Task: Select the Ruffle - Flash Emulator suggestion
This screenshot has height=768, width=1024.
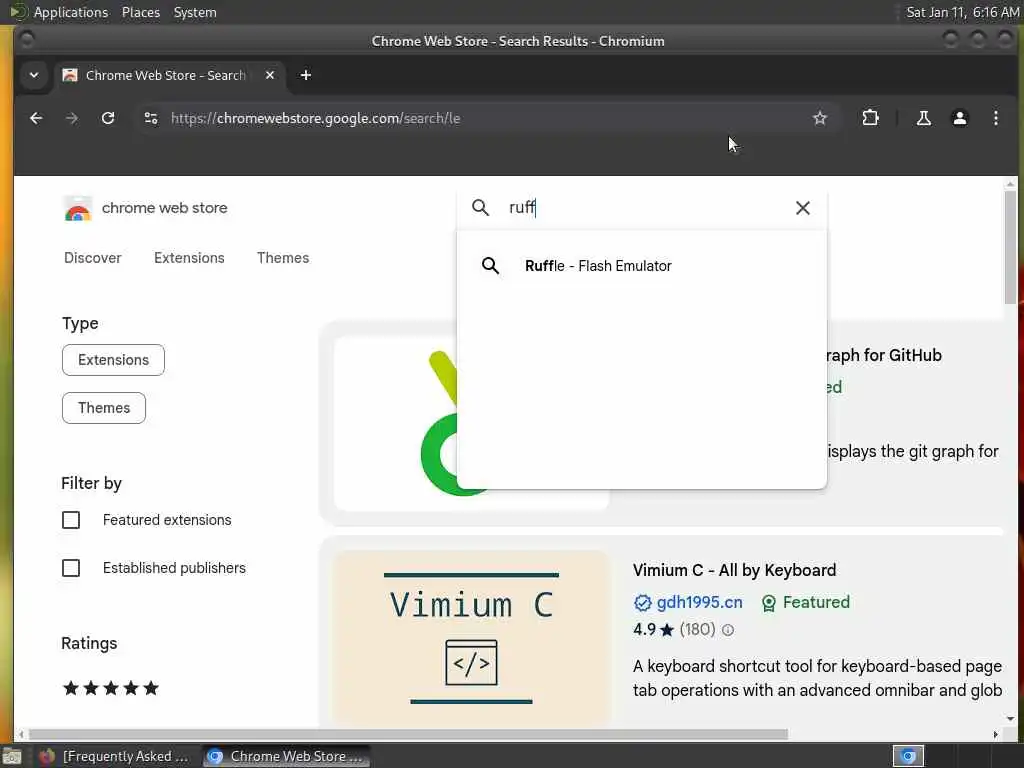Action: pyautogui.click(x=641, y=266)
